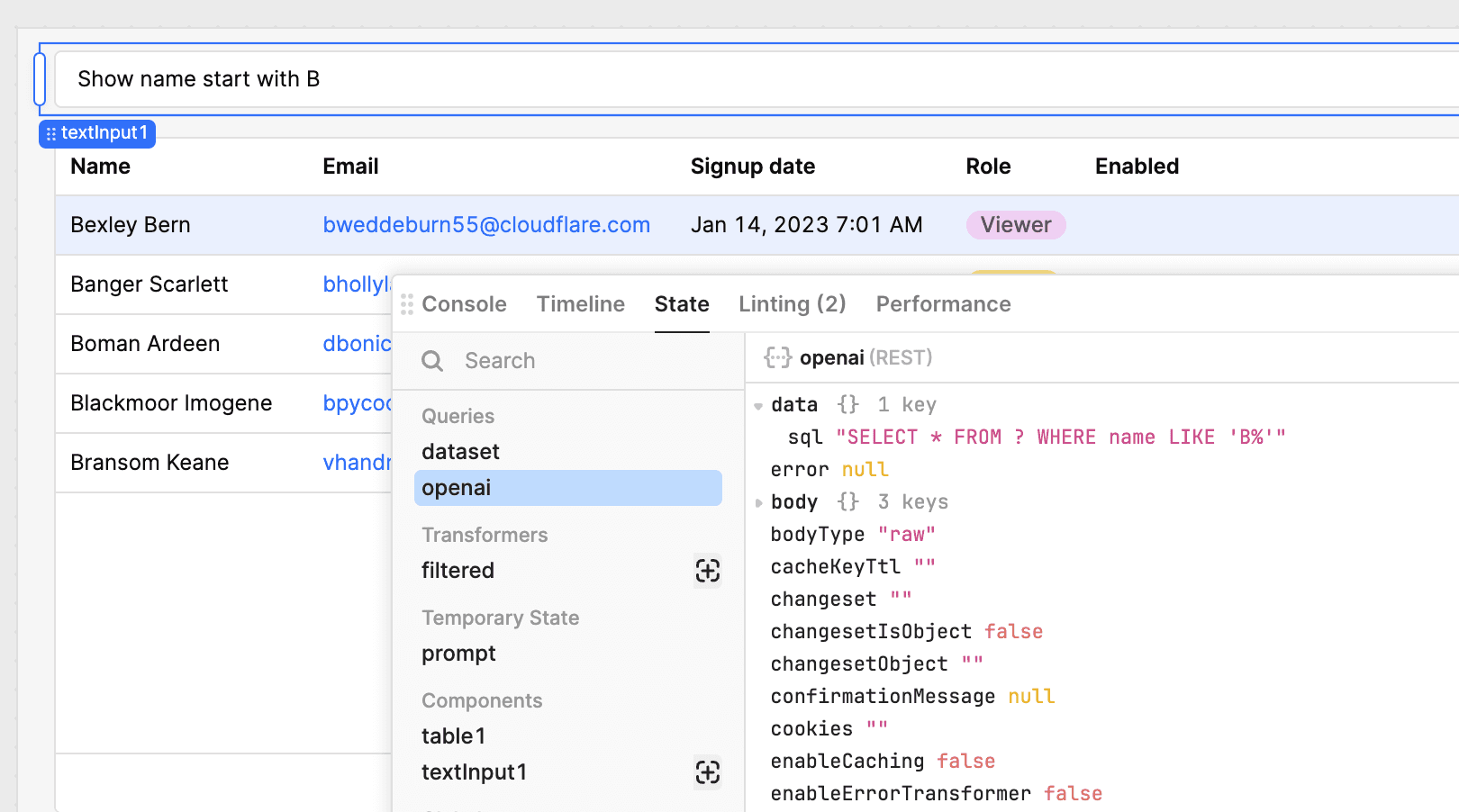The image size is (1459, 812).
Task: Sort by Signup date column header
Action: (x=752, y=167)
